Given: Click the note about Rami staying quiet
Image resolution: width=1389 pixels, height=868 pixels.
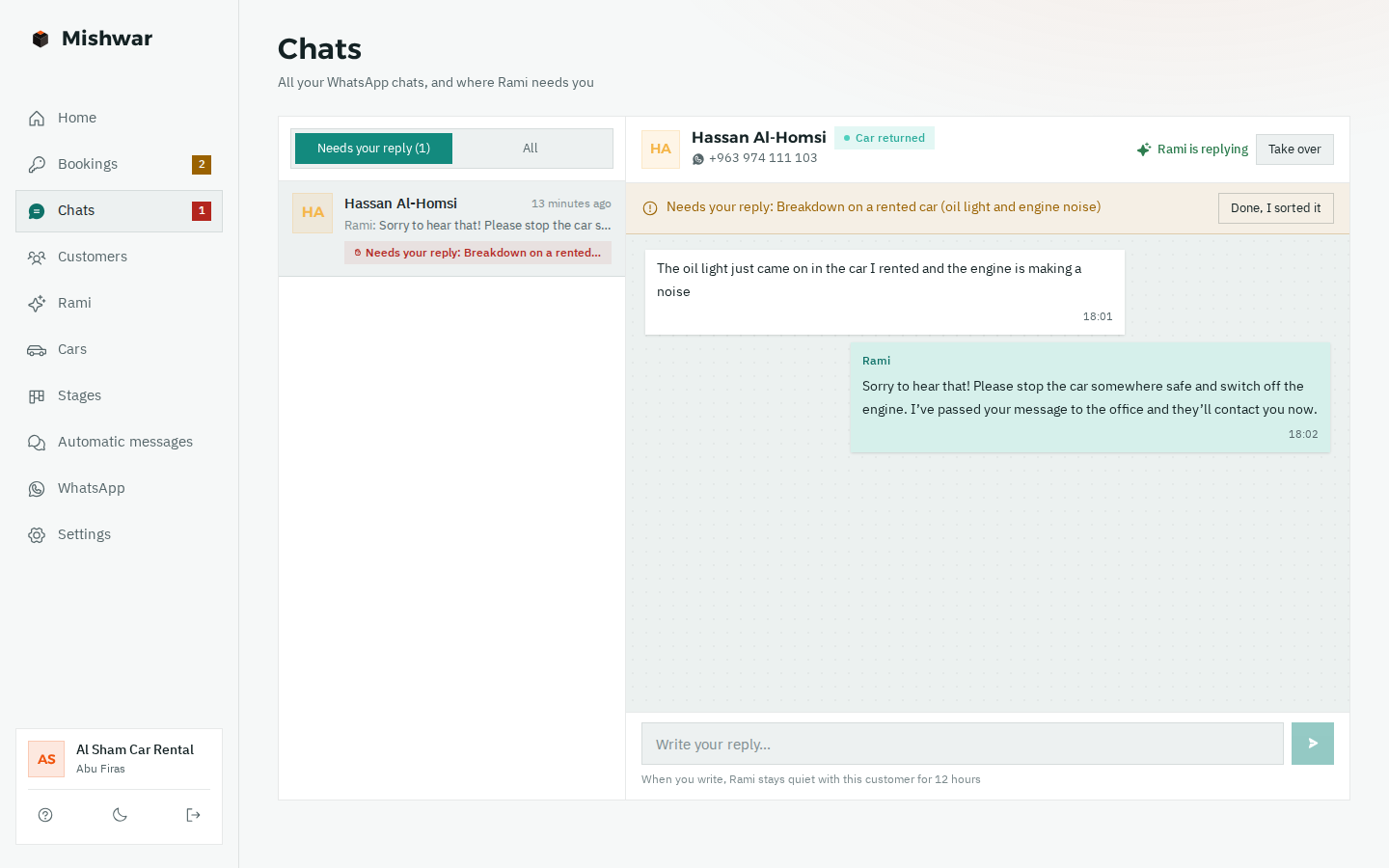Looking at the screenshot, I should tap(810, 779).
